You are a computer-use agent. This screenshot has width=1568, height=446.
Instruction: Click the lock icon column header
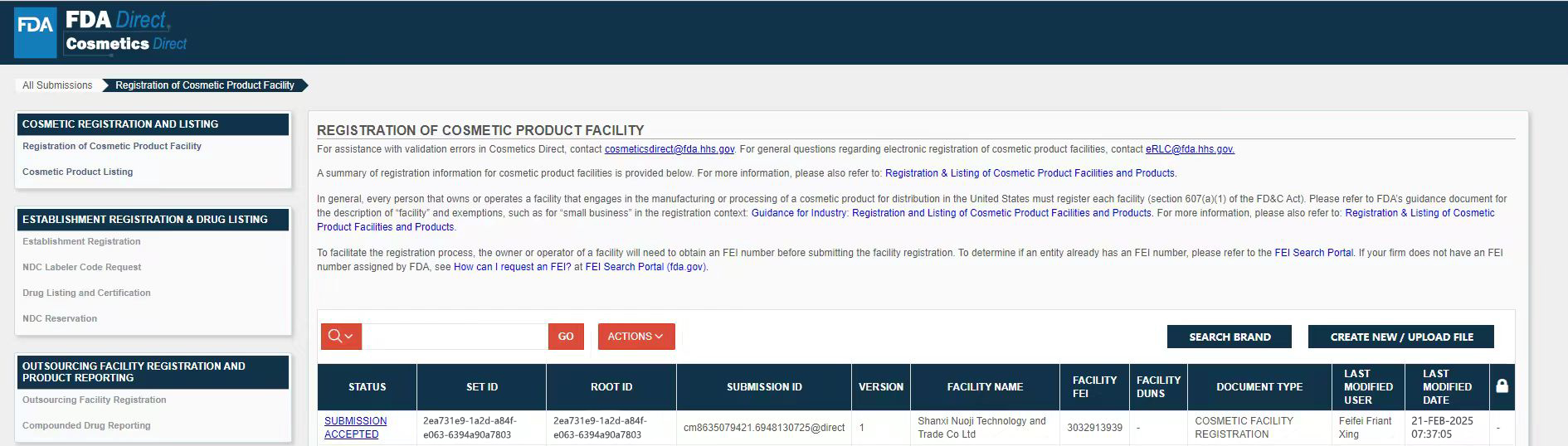tap(1502, 386)
